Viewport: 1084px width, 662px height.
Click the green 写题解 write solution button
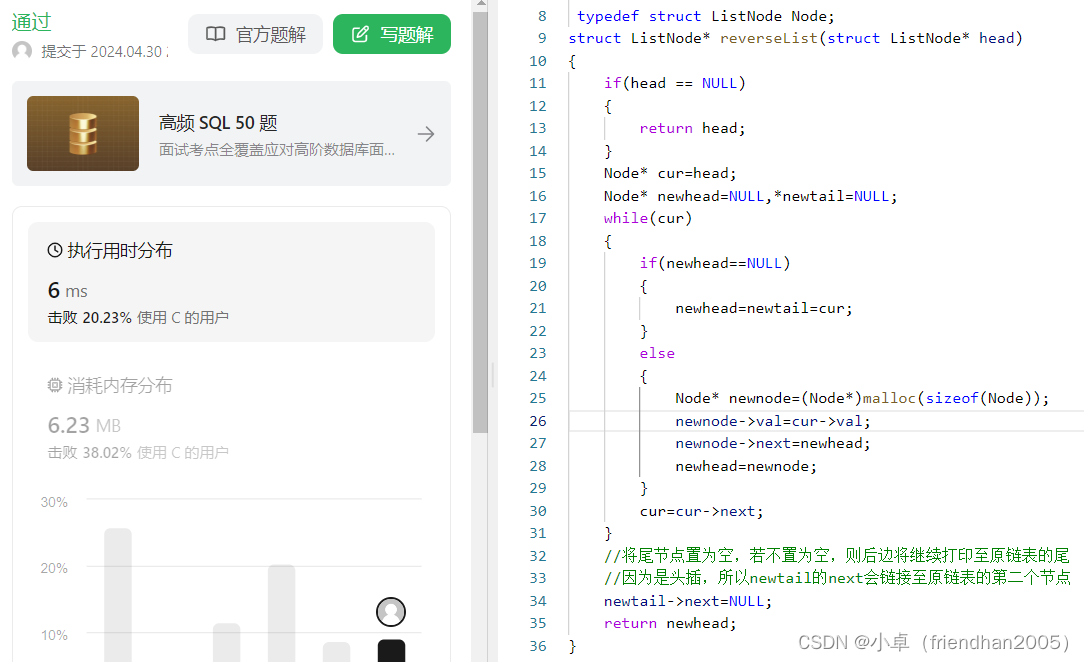coord(392,34)
